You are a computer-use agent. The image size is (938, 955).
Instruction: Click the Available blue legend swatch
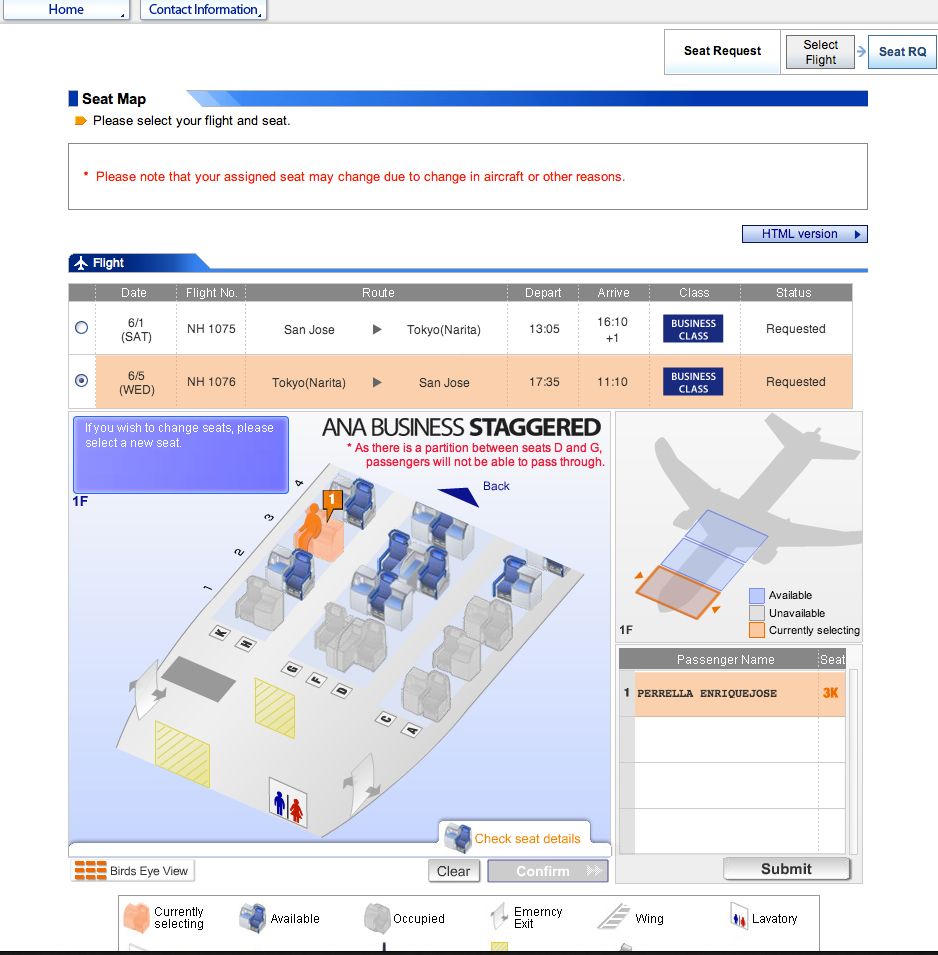click(x=756, y=595)
